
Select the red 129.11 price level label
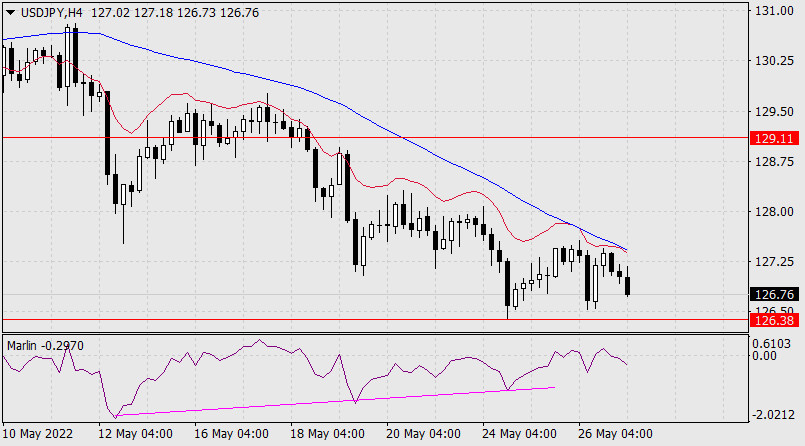774,138
